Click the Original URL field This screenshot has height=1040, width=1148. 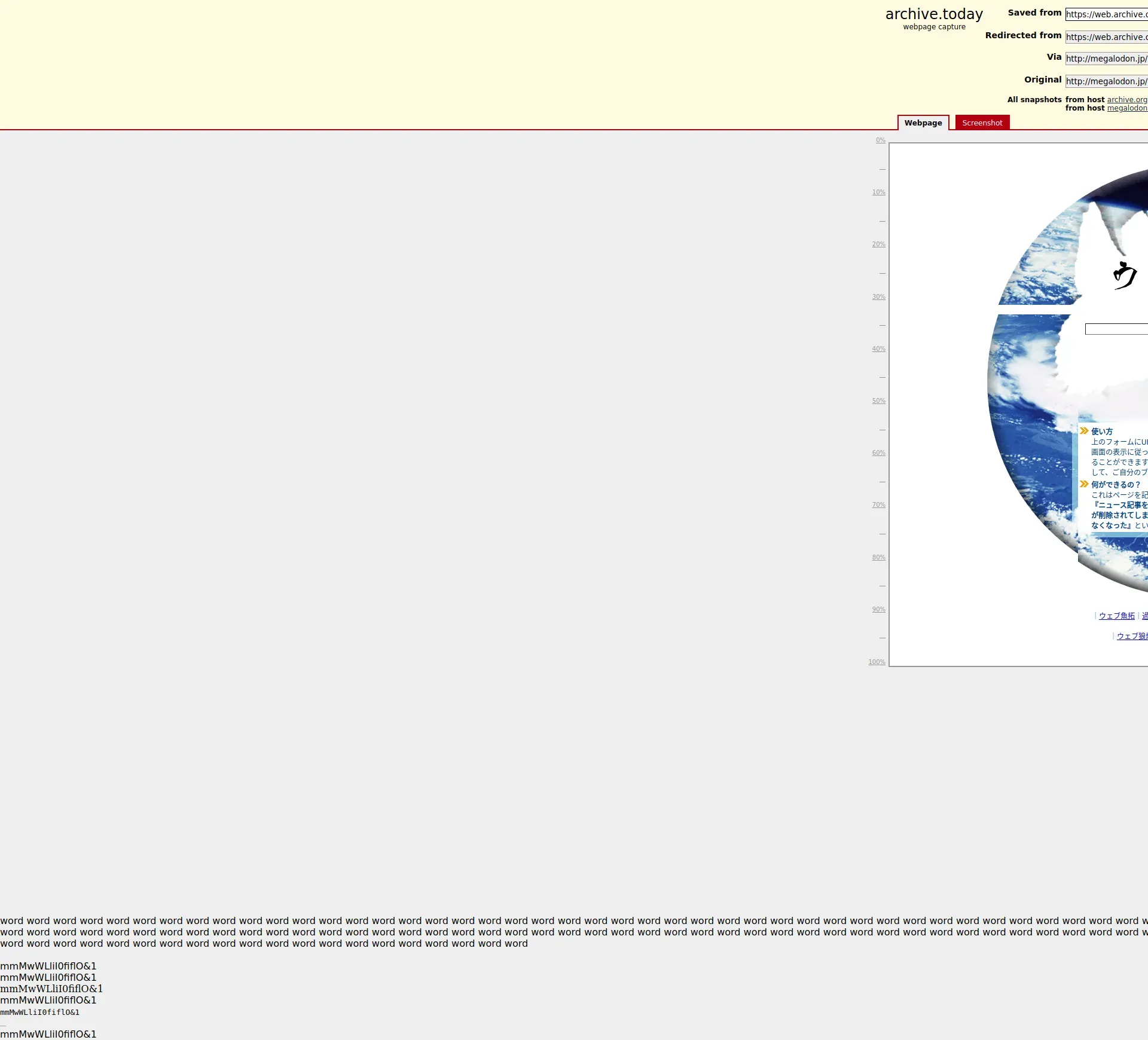[x=1106, y=81]
